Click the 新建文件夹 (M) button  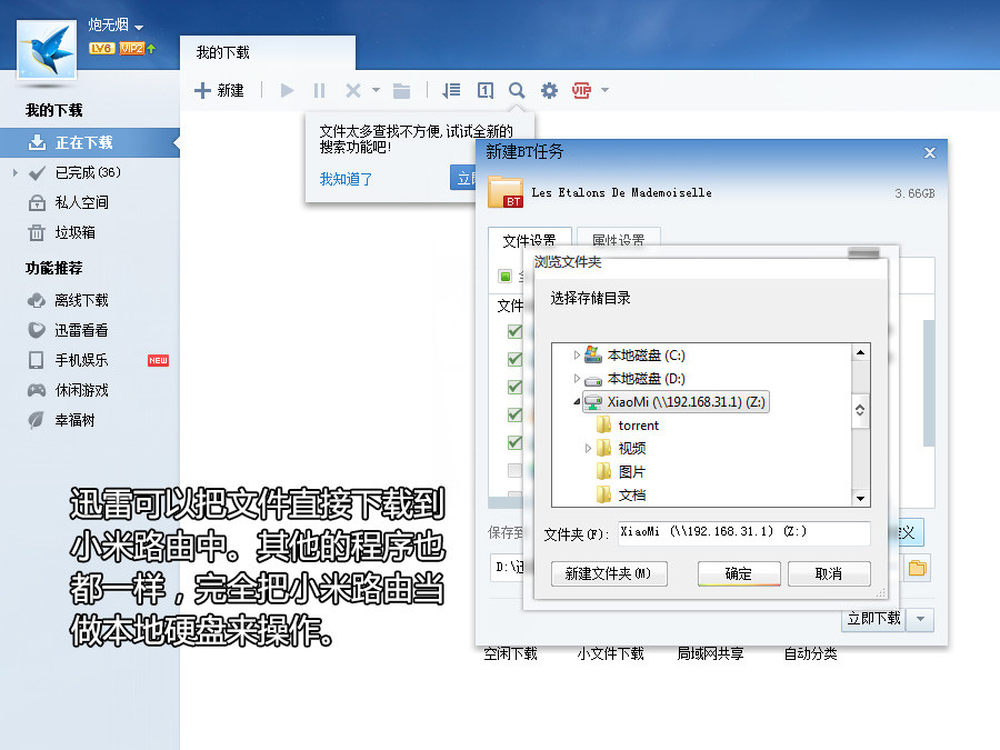pos(609,573)
